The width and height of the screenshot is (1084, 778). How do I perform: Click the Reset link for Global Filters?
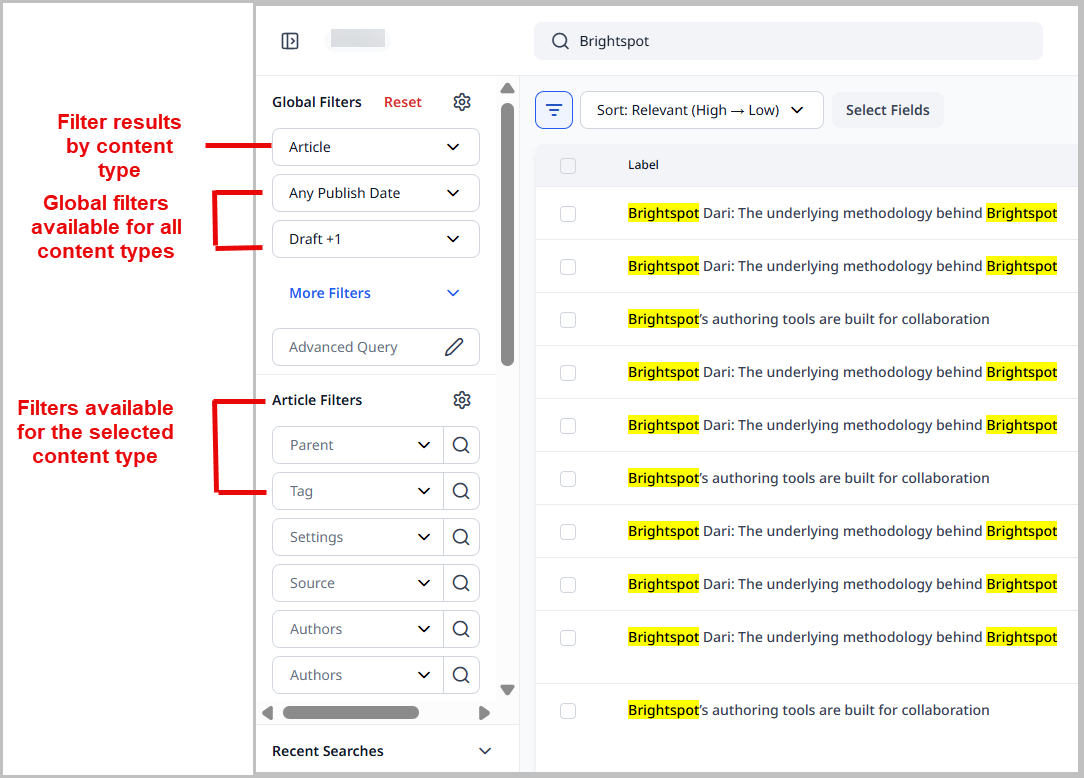click(402, 101)
